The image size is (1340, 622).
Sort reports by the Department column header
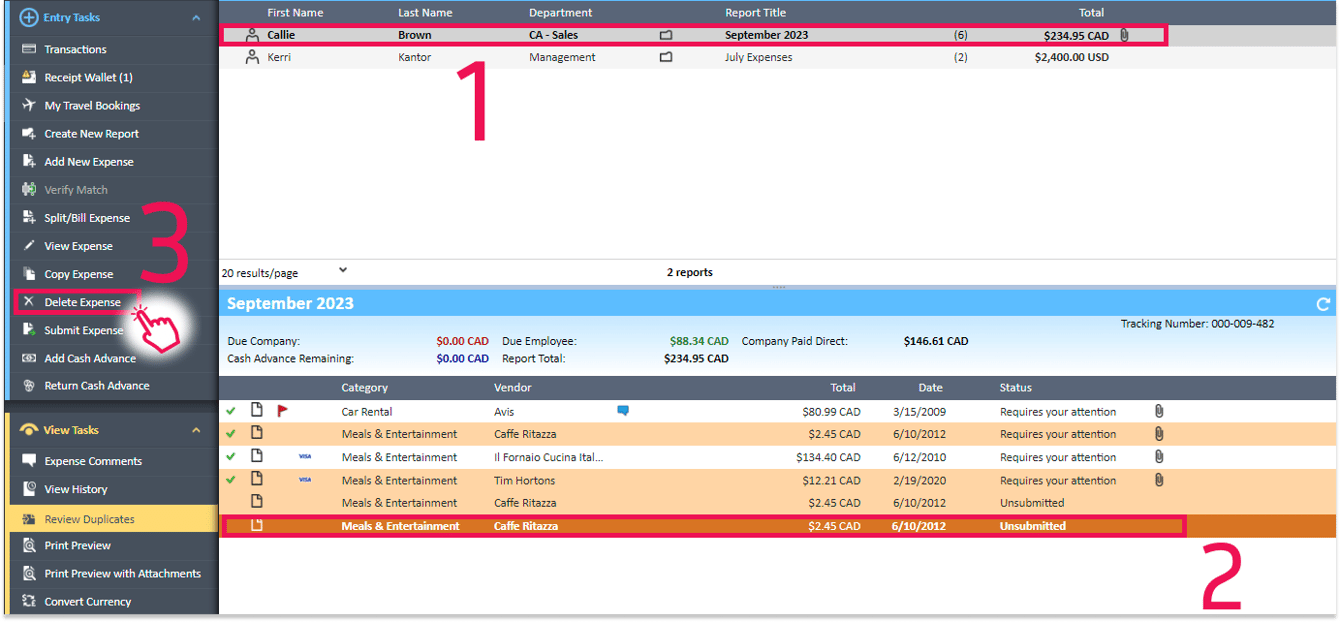pos(560,13)
